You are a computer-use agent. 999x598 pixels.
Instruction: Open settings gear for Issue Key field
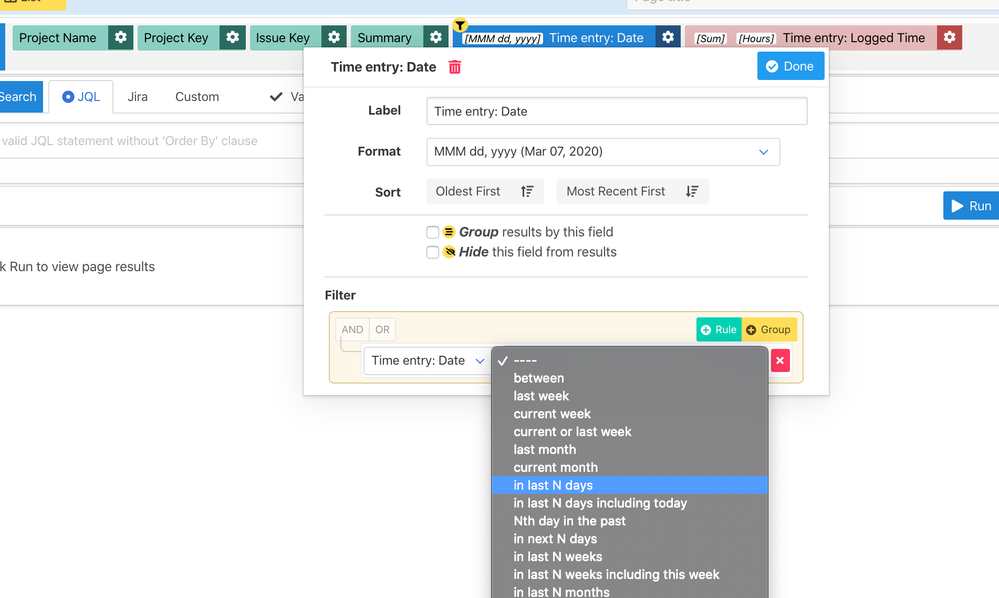(x=334, y=38)
